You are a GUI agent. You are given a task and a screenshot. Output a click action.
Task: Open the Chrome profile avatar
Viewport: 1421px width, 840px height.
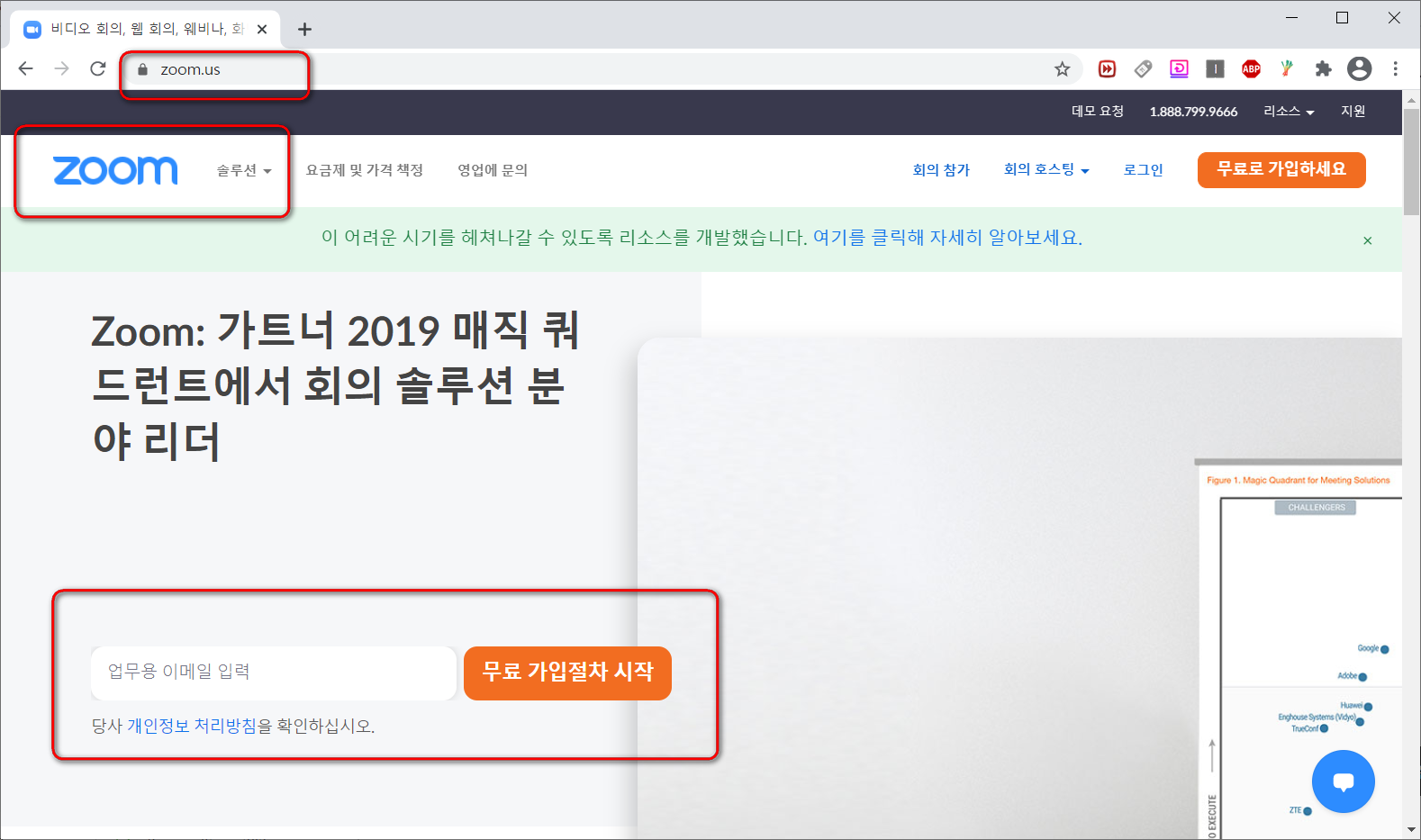pyautogui.click(x=1360, y=68)
